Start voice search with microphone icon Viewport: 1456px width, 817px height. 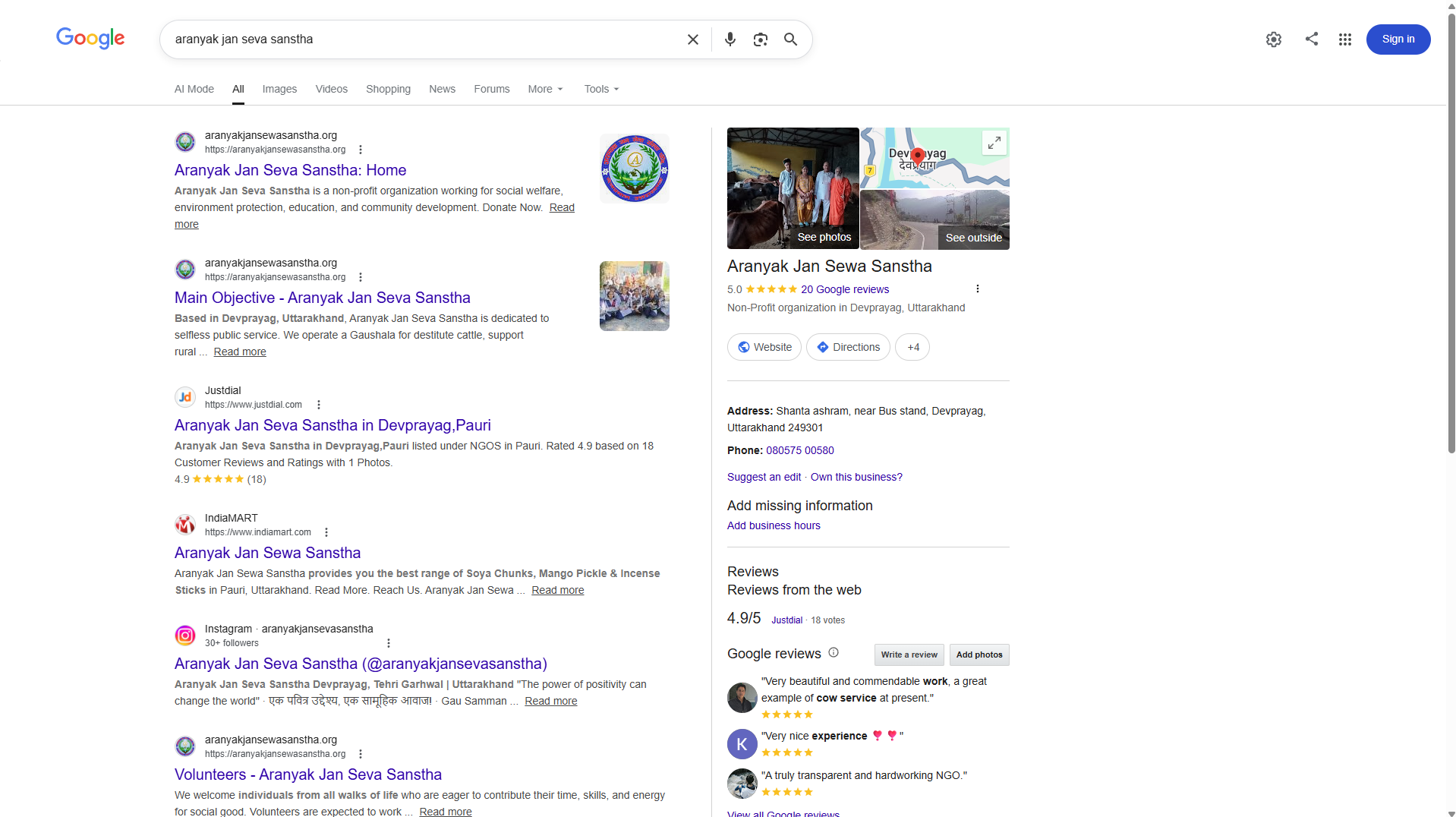(730, 39)
